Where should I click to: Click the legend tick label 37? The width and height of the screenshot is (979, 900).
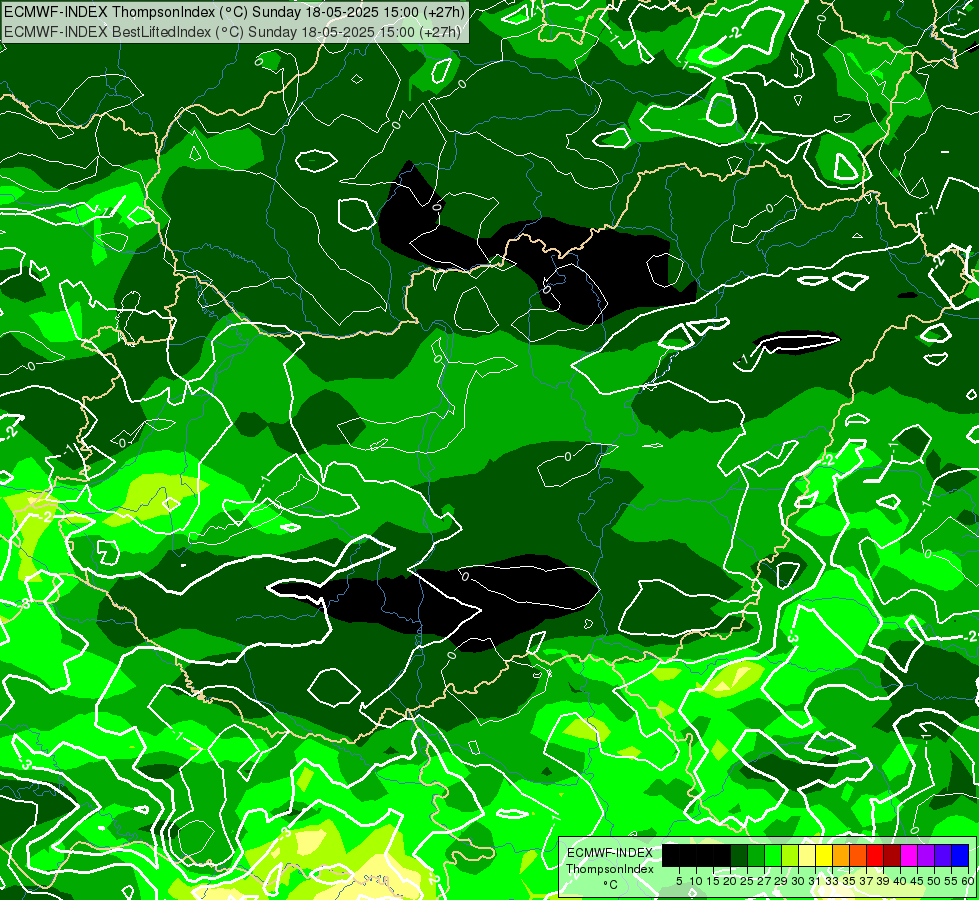pyautogui.click(x=866, y=881)
